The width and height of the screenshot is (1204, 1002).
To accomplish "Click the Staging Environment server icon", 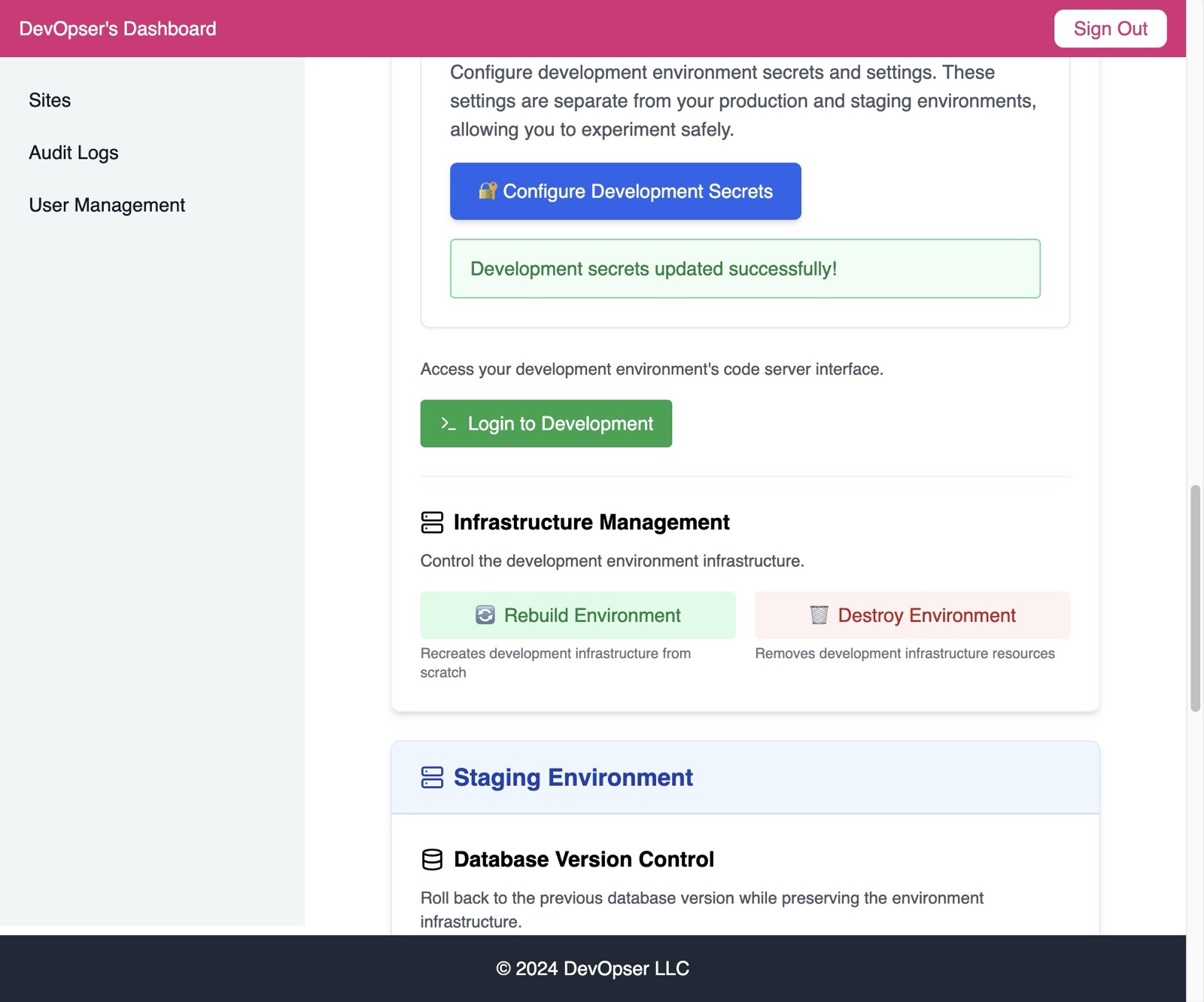I will coord(432,778).
